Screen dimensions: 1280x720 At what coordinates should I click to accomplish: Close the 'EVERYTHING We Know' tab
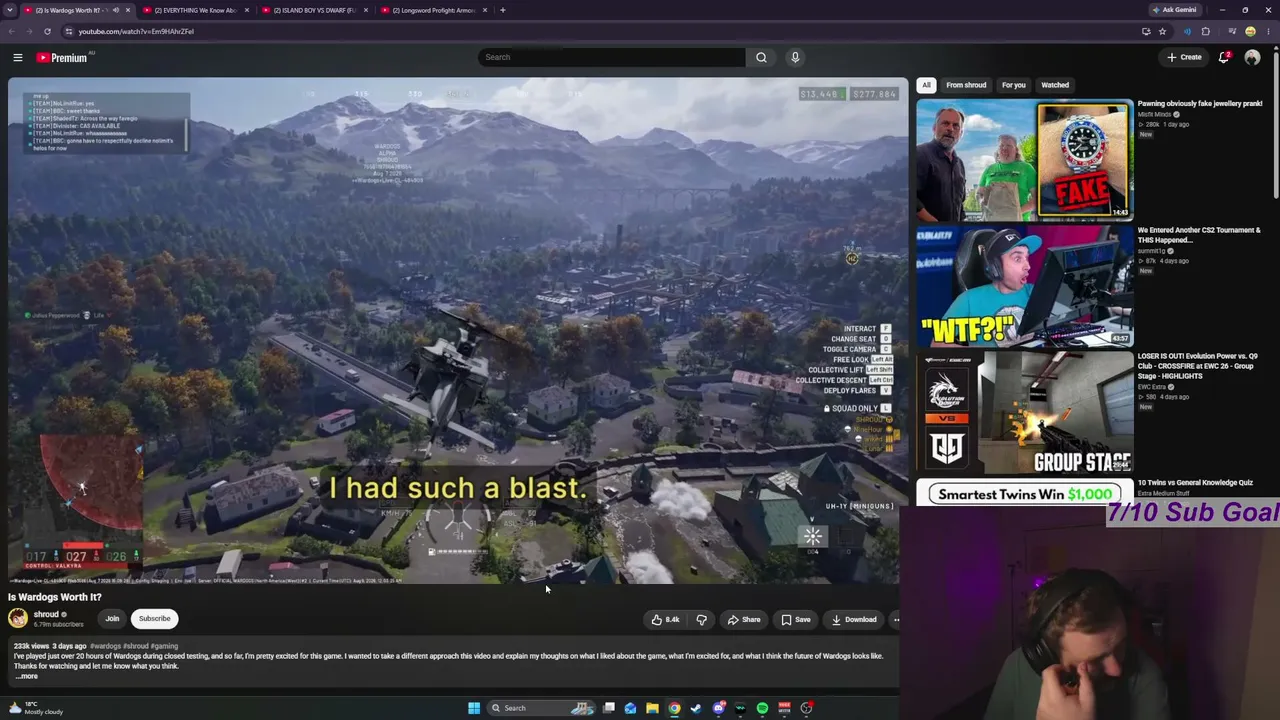[x=247, y=10]
